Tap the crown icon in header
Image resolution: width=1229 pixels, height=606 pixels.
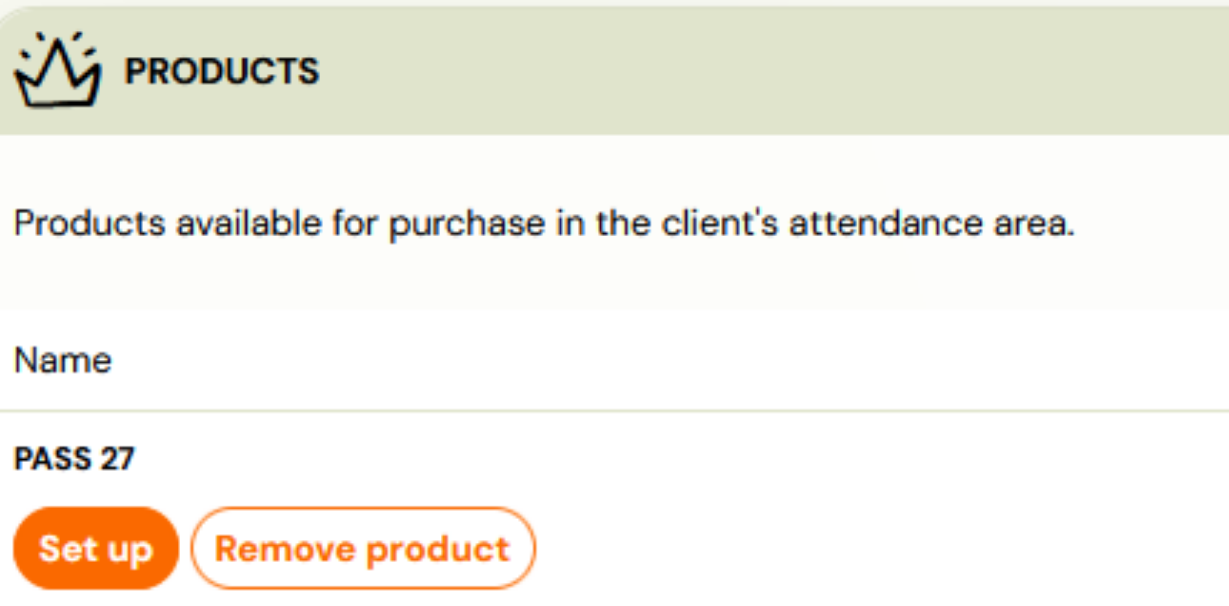click(57, 71)
